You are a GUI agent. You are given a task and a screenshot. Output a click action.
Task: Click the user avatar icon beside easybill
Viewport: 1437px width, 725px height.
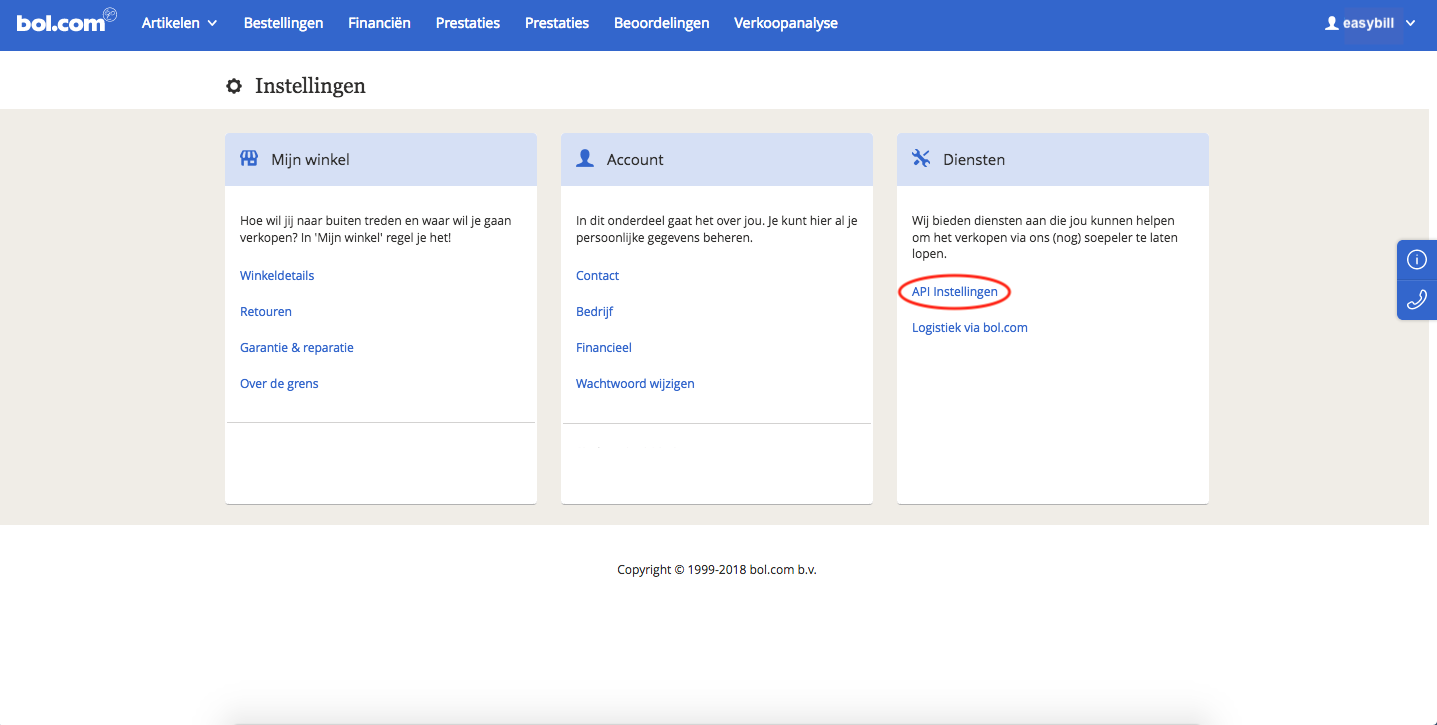[1331, 23]
